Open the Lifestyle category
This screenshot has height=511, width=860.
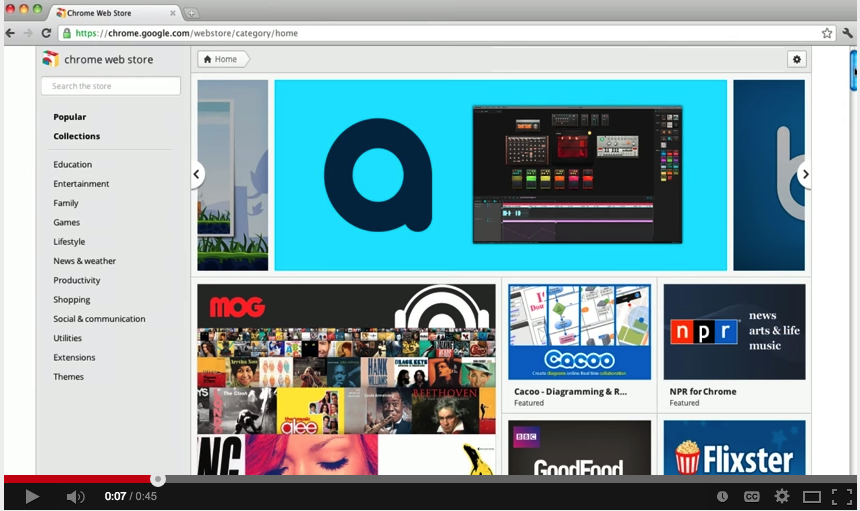[69, 242]
